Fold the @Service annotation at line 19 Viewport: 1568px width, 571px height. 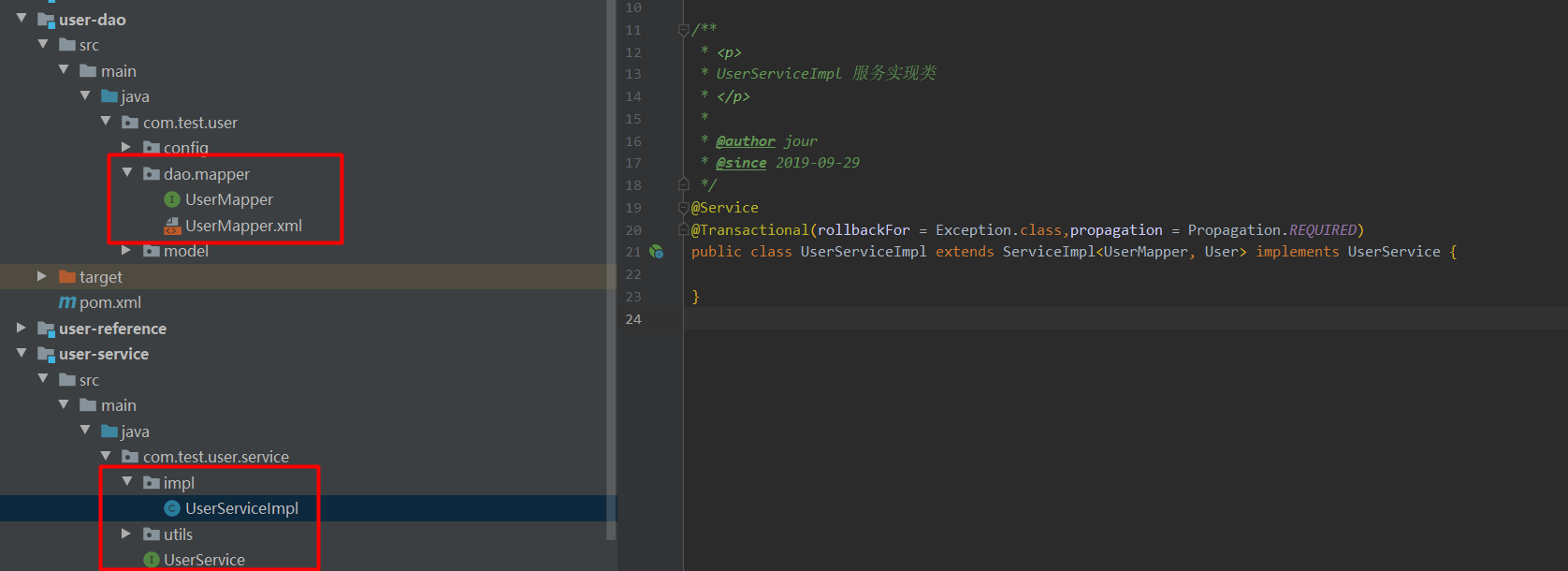pyautogui.click(x=684, y=208)
